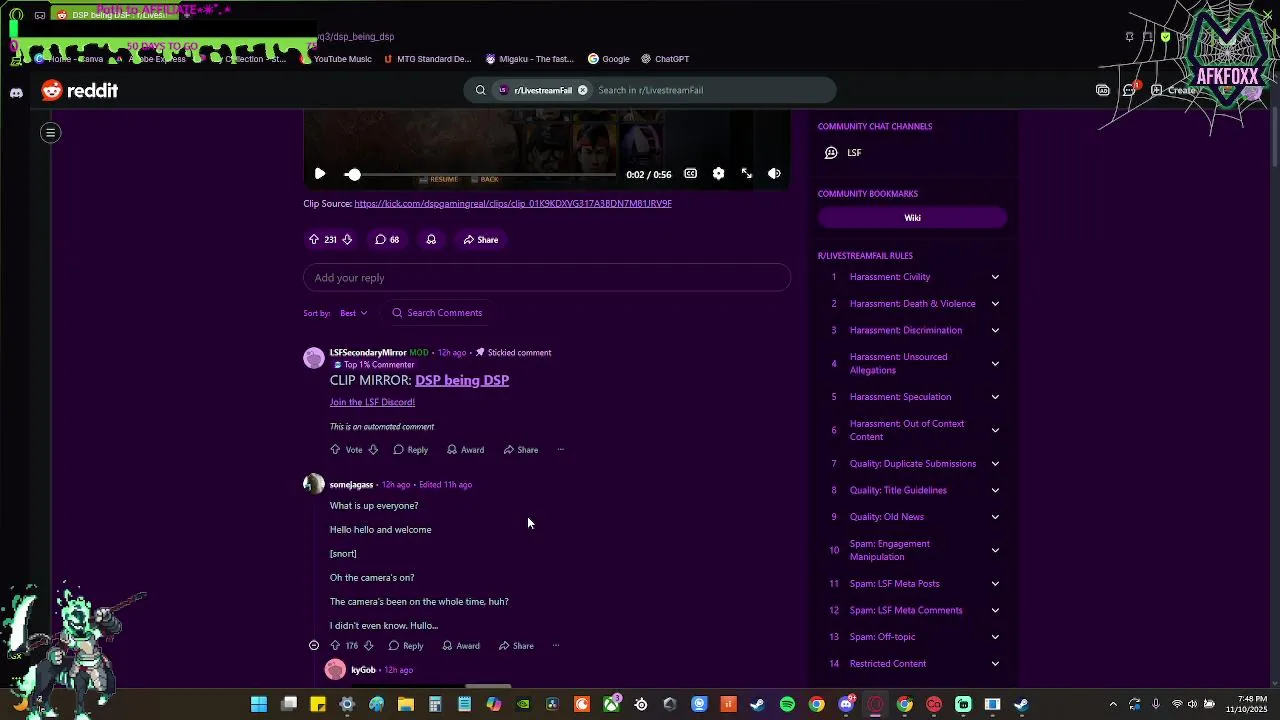Viewport: 1280px width, 720px height.
Task: Go to the Reddit home logo
Action: [80, 91]
